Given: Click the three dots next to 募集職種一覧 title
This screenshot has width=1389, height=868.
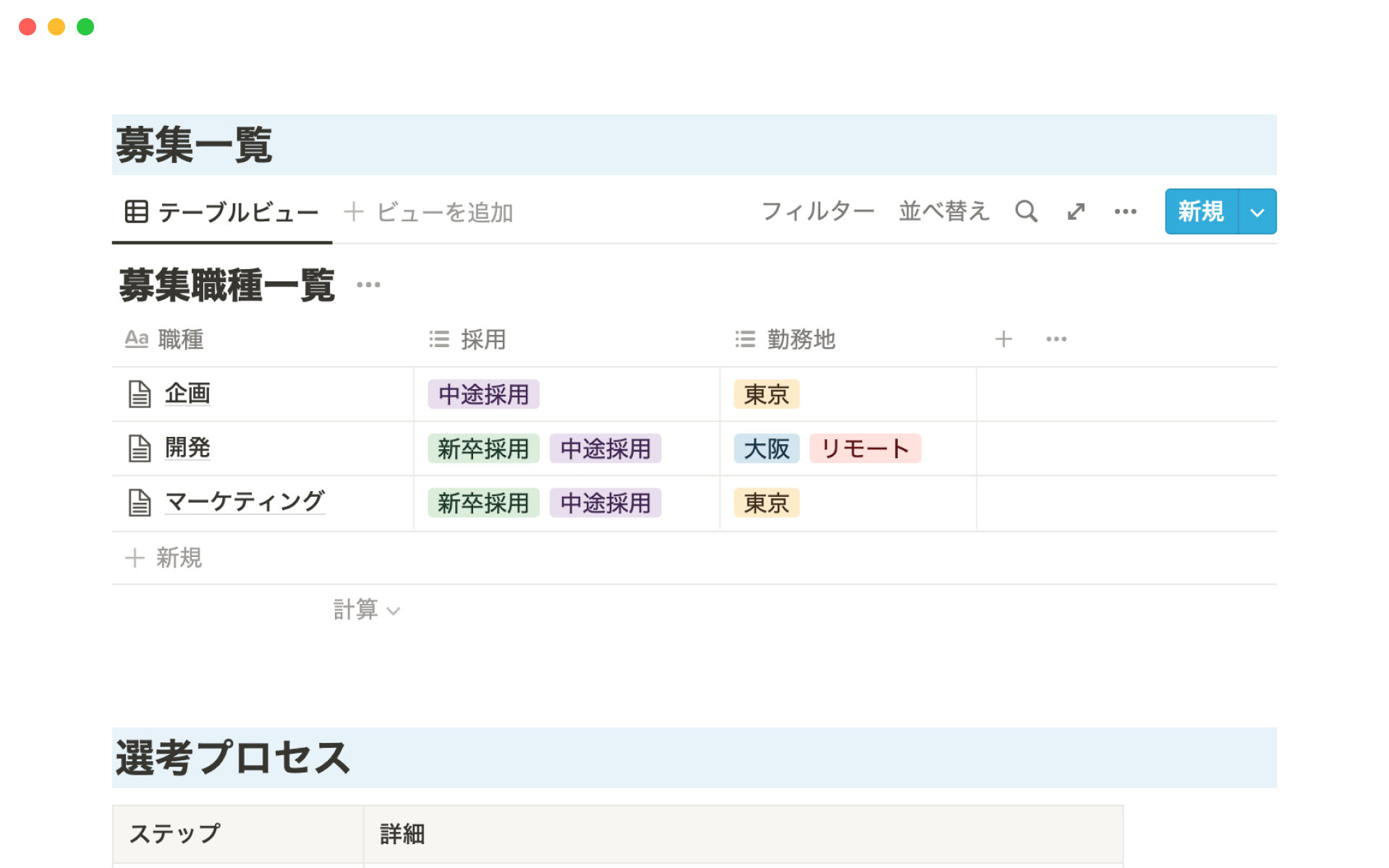Looking at the screenshot, I should (368, 285).
